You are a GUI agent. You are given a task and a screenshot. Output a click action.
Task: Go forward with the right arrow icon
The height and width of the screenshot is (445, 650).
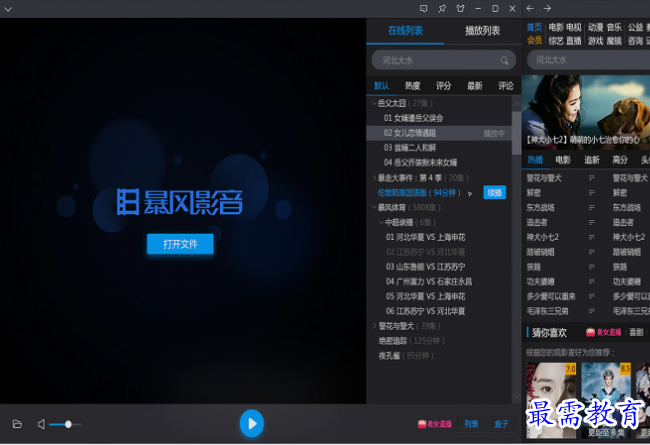click(x=547, y=8)
